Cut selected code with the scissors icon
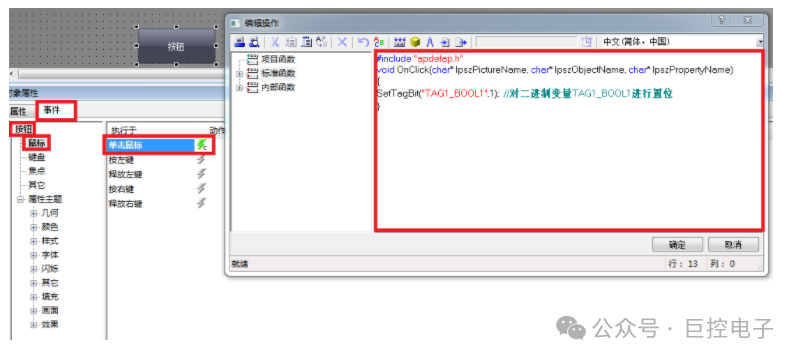This screenshot has width=799, height=360. pos(275,42)
